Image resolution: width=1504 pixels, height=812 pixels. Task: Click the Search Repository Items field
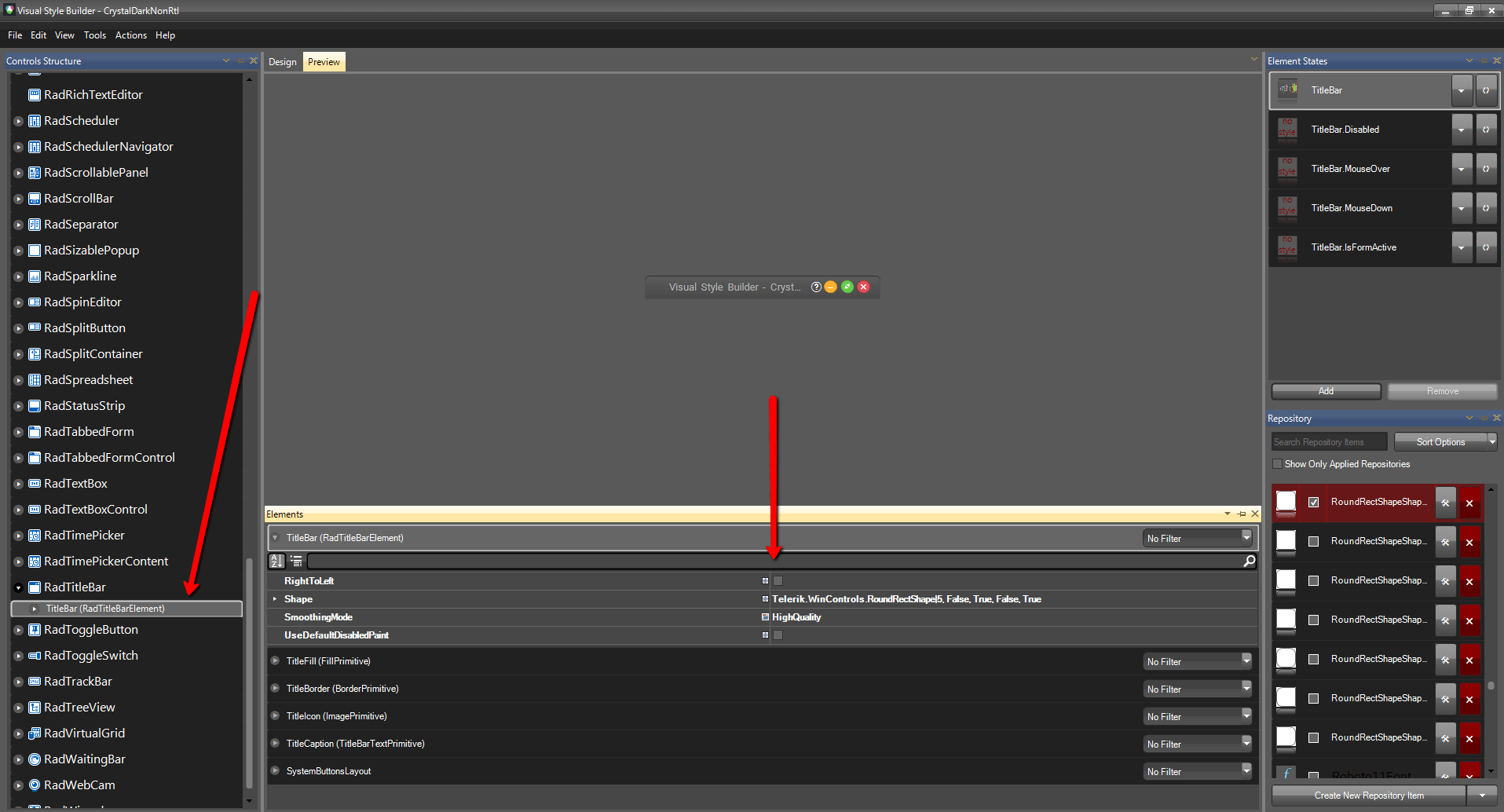[x=1329, y=442]
